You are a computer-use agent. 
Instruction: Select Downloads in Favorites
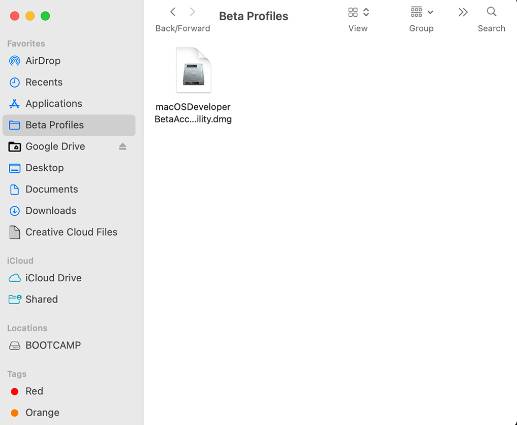51,211
